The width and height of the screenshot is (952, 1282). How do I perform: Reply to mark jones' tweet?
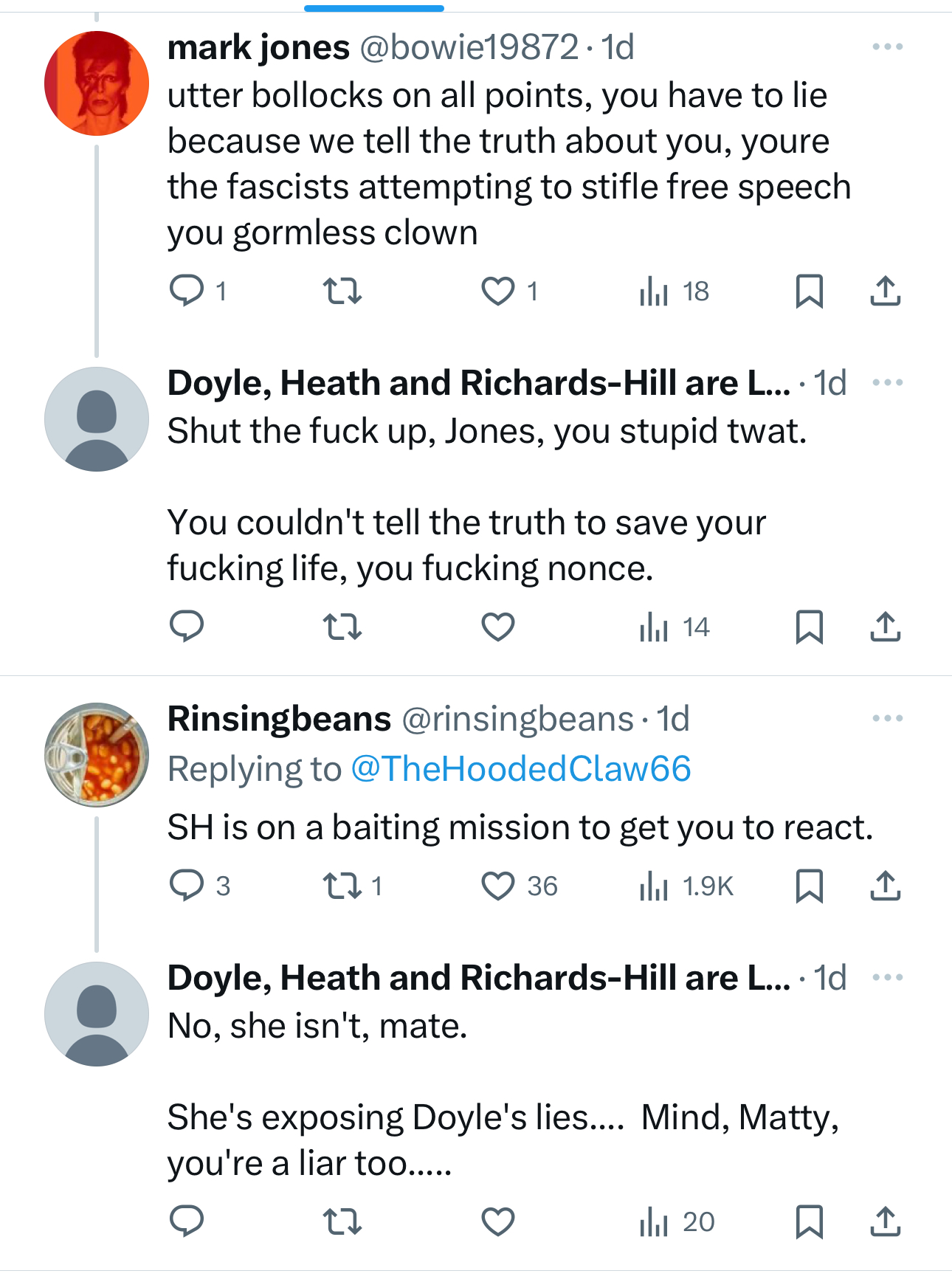[x=187, y=291]
